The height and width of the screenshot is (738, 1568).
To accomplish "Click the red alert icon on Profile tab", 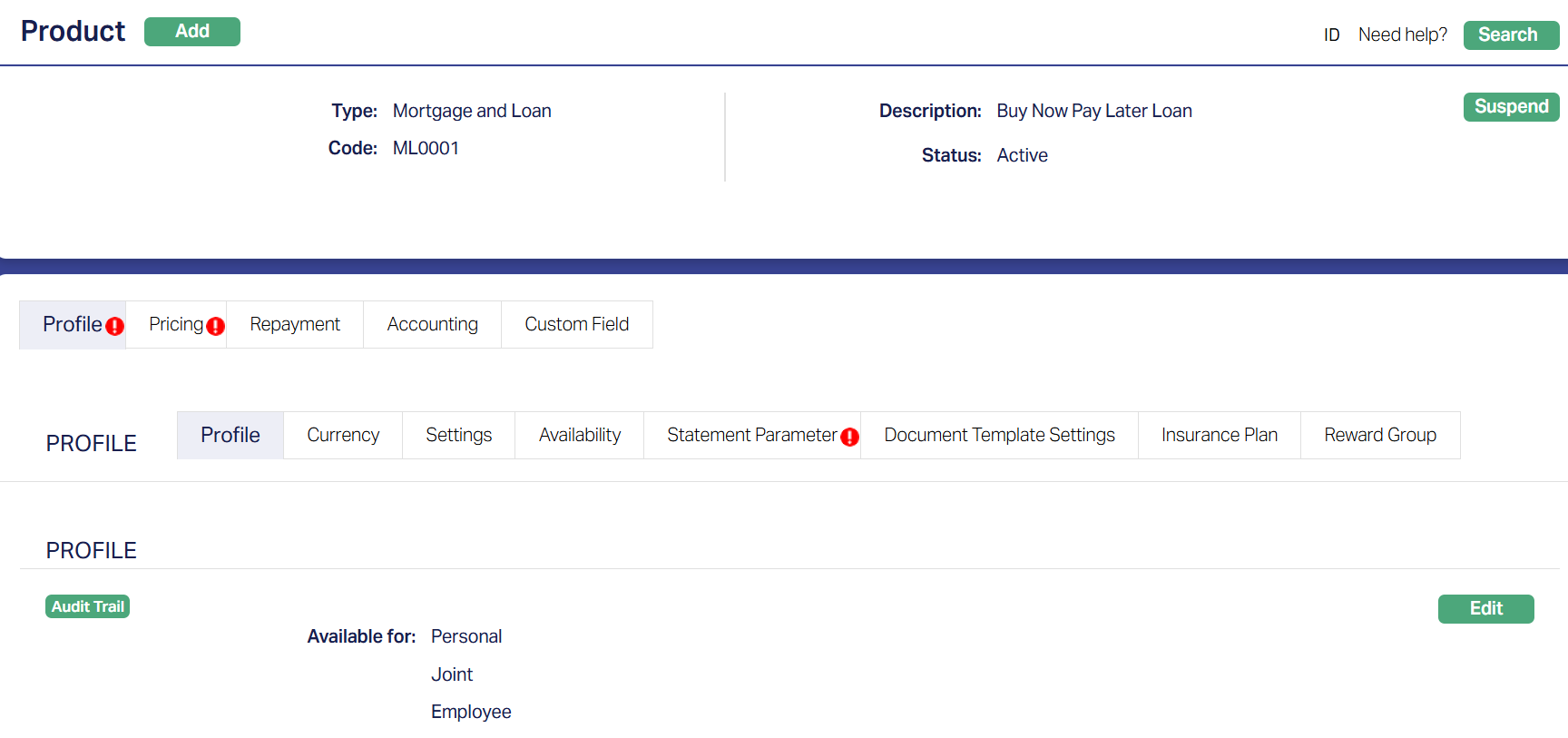I will coord(114,327).
